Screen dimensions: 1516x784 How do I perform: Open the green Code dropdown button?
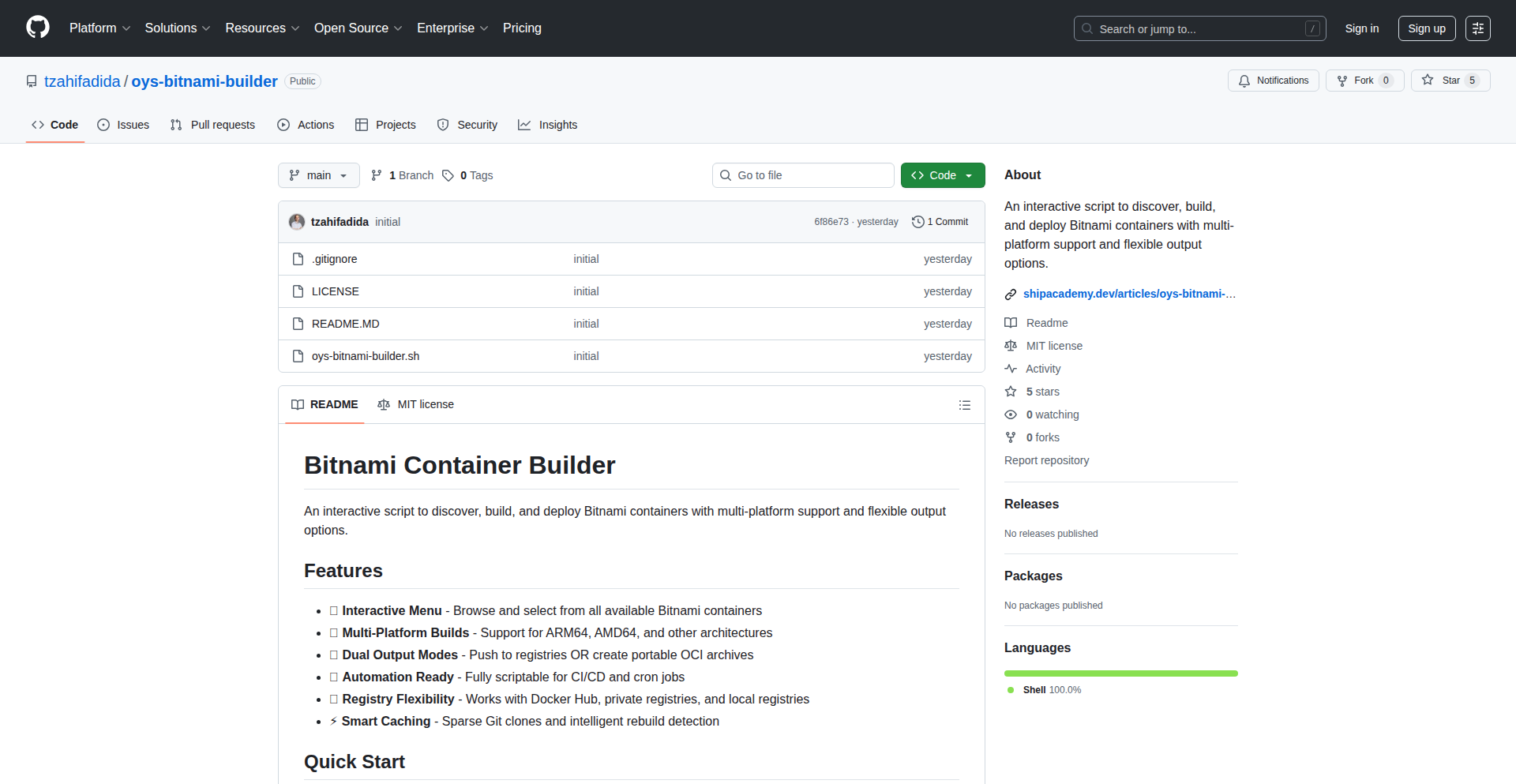coord(943,175)
